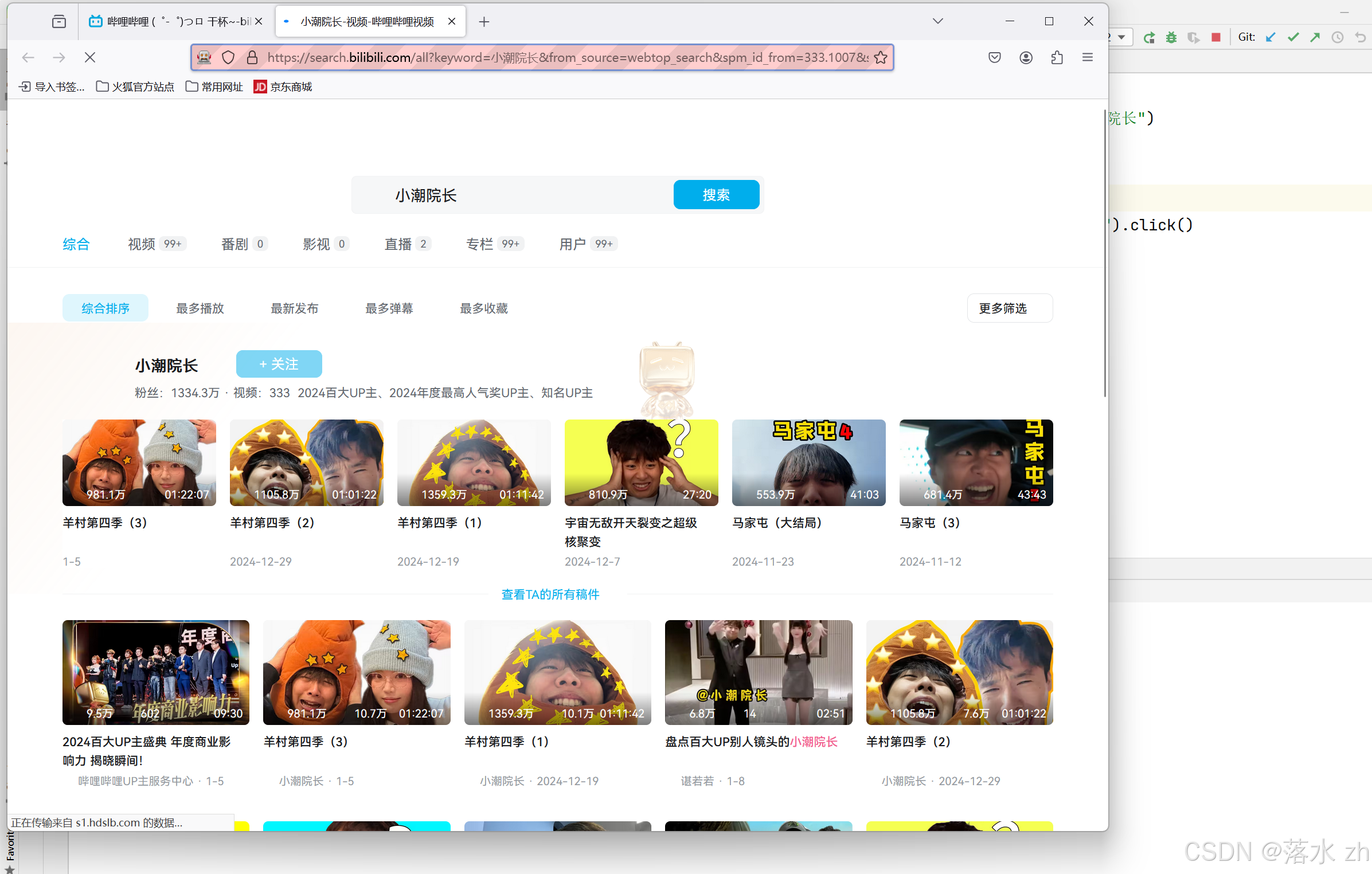Open Git history clock icon in IDE
1372x874 pixels.
[1338, 38]
